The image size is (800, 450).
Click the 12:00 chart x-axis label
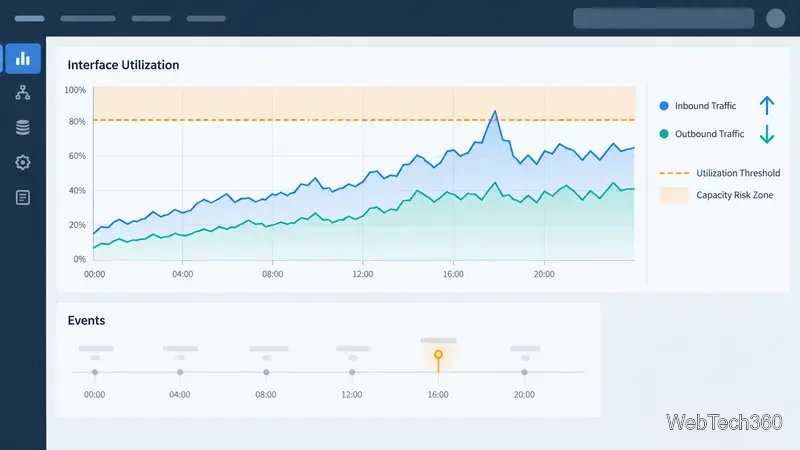[363, 274]
